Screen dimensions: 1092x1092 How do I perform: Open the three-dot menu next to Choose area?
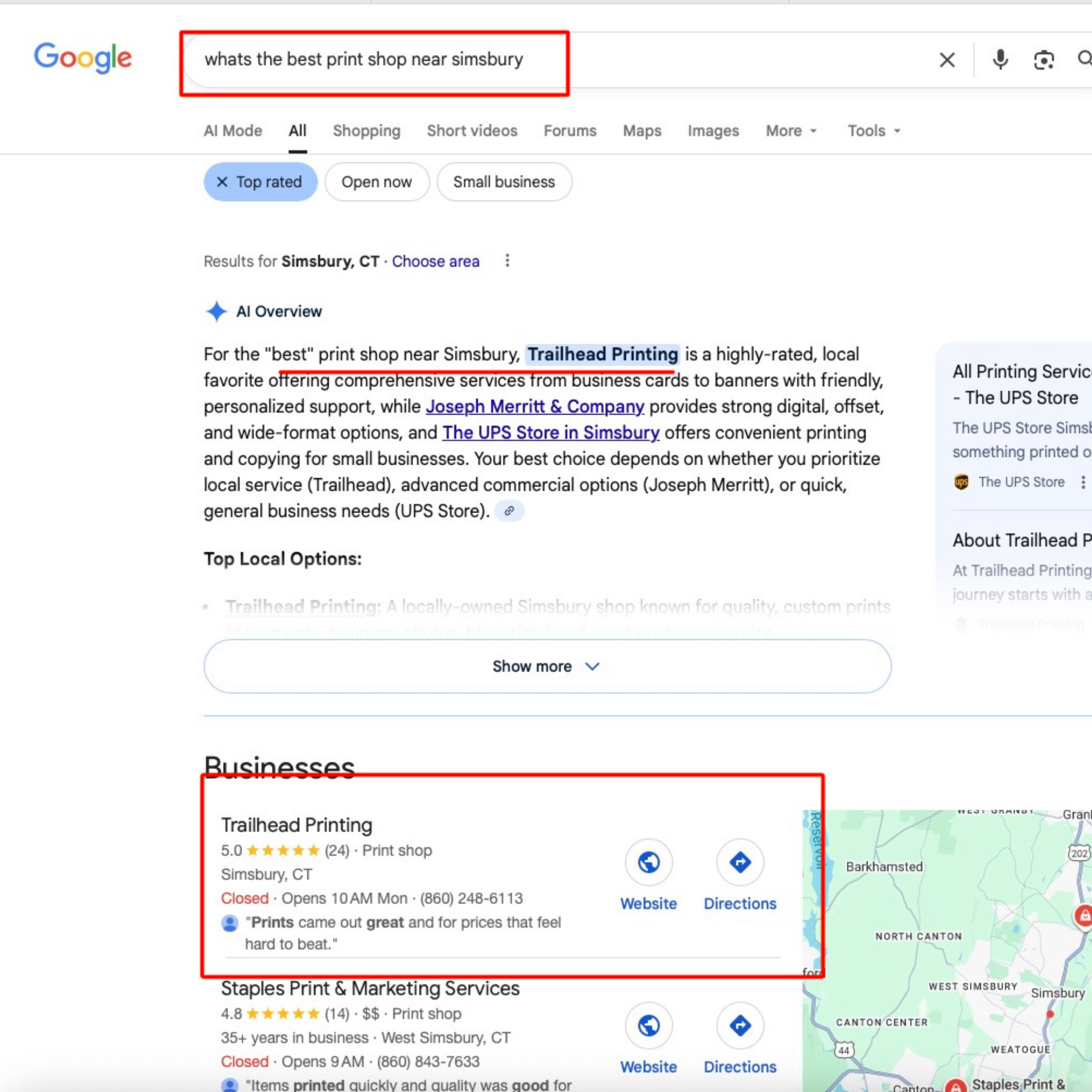tap(507, 260)
